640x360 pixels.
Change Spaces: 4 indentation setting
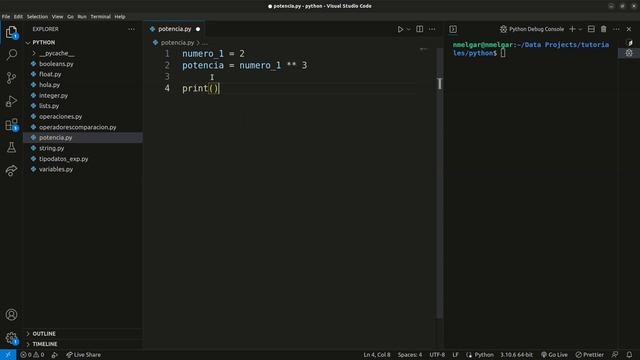(x=410, y=355)
